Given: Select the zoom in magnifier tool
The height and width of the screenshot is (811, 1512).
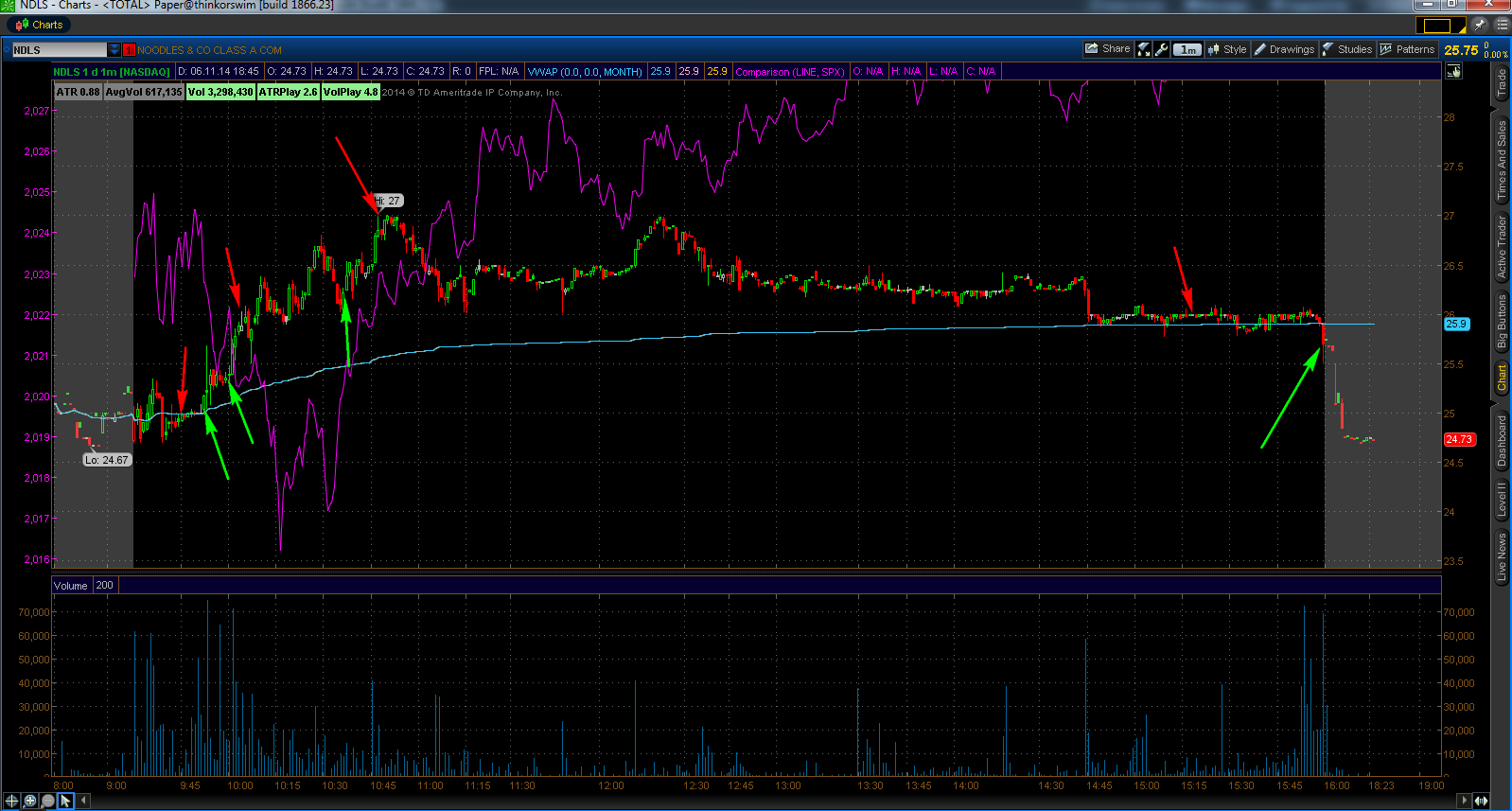Looking at the screenshot, I should pos(30,801).
